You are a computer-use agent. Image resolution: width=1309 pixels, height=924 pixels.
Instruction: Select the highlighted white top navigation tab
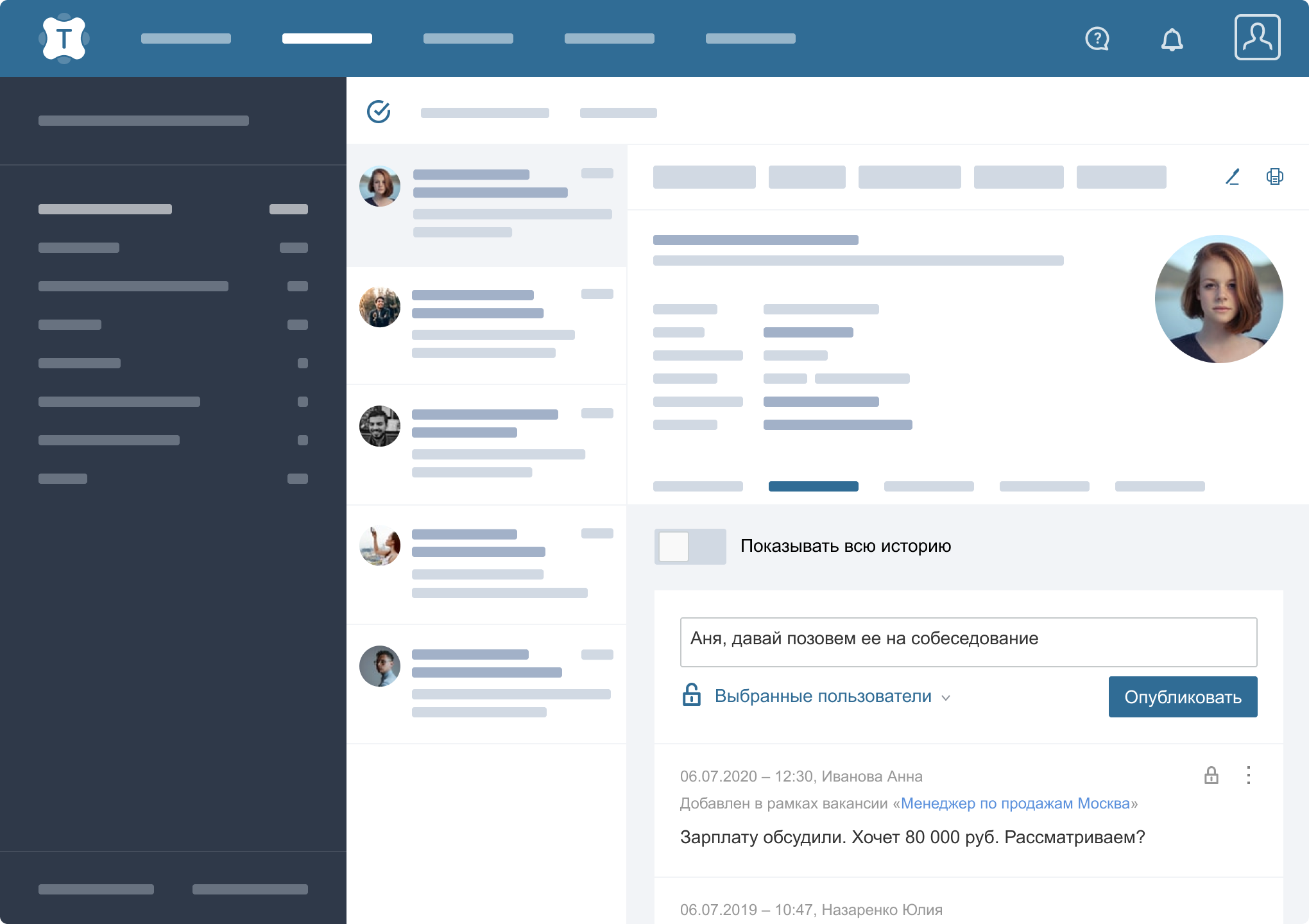pos(327,38)
